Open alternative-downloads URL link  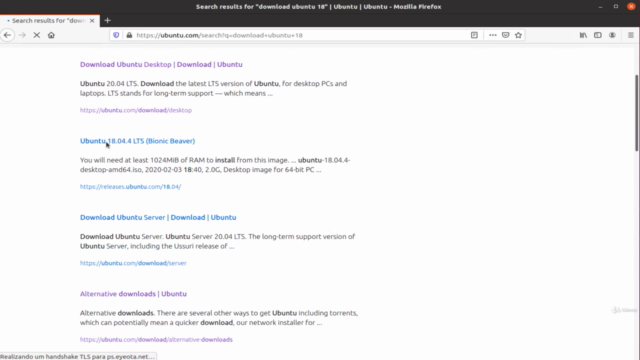coord(156,340)
